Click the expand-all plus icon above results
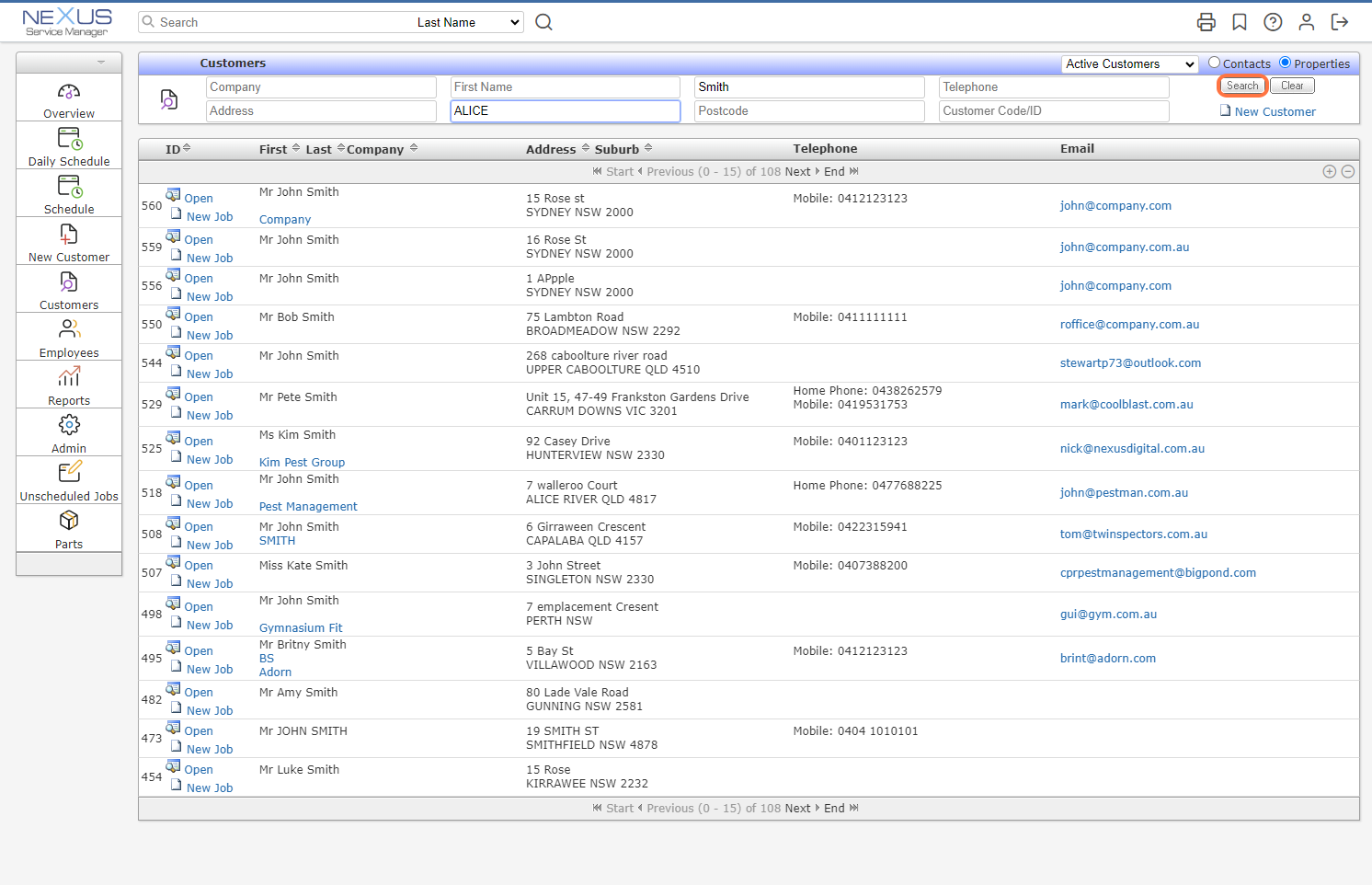1372x885 pixels. (1329, 171)
